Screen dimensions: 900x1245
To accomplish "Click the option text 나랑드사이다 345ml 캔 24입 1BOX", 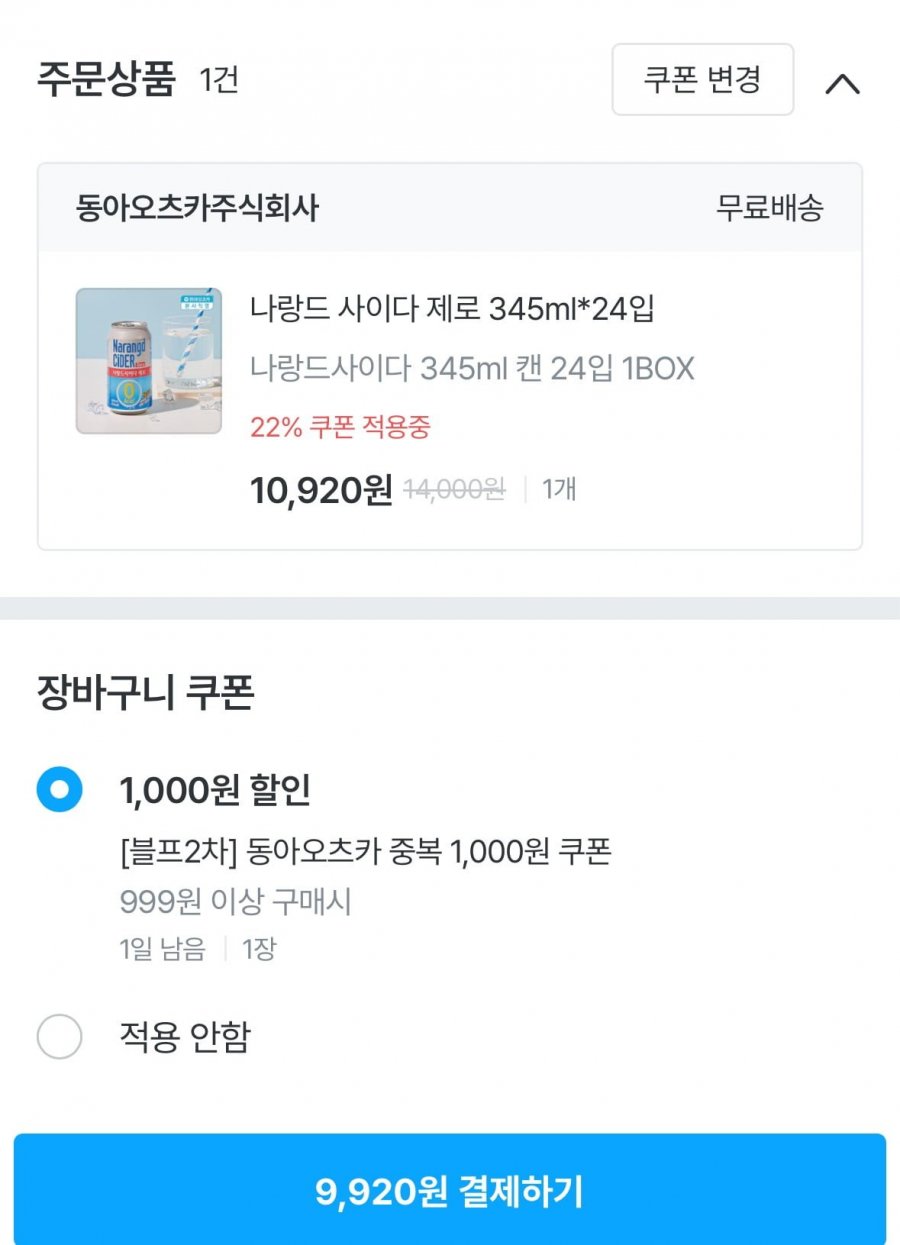I will (472, 369).
